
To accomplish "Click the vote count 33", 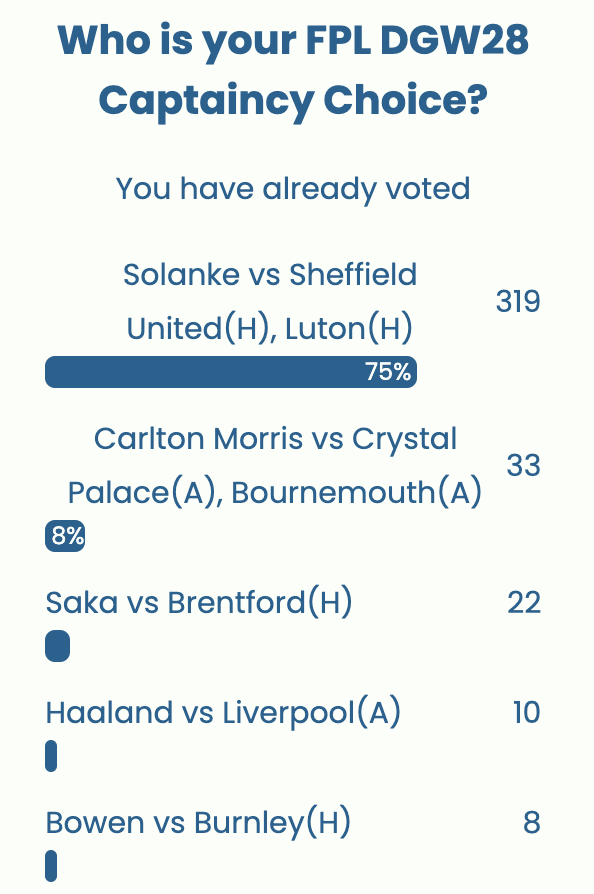I will [x=524, y=465].
